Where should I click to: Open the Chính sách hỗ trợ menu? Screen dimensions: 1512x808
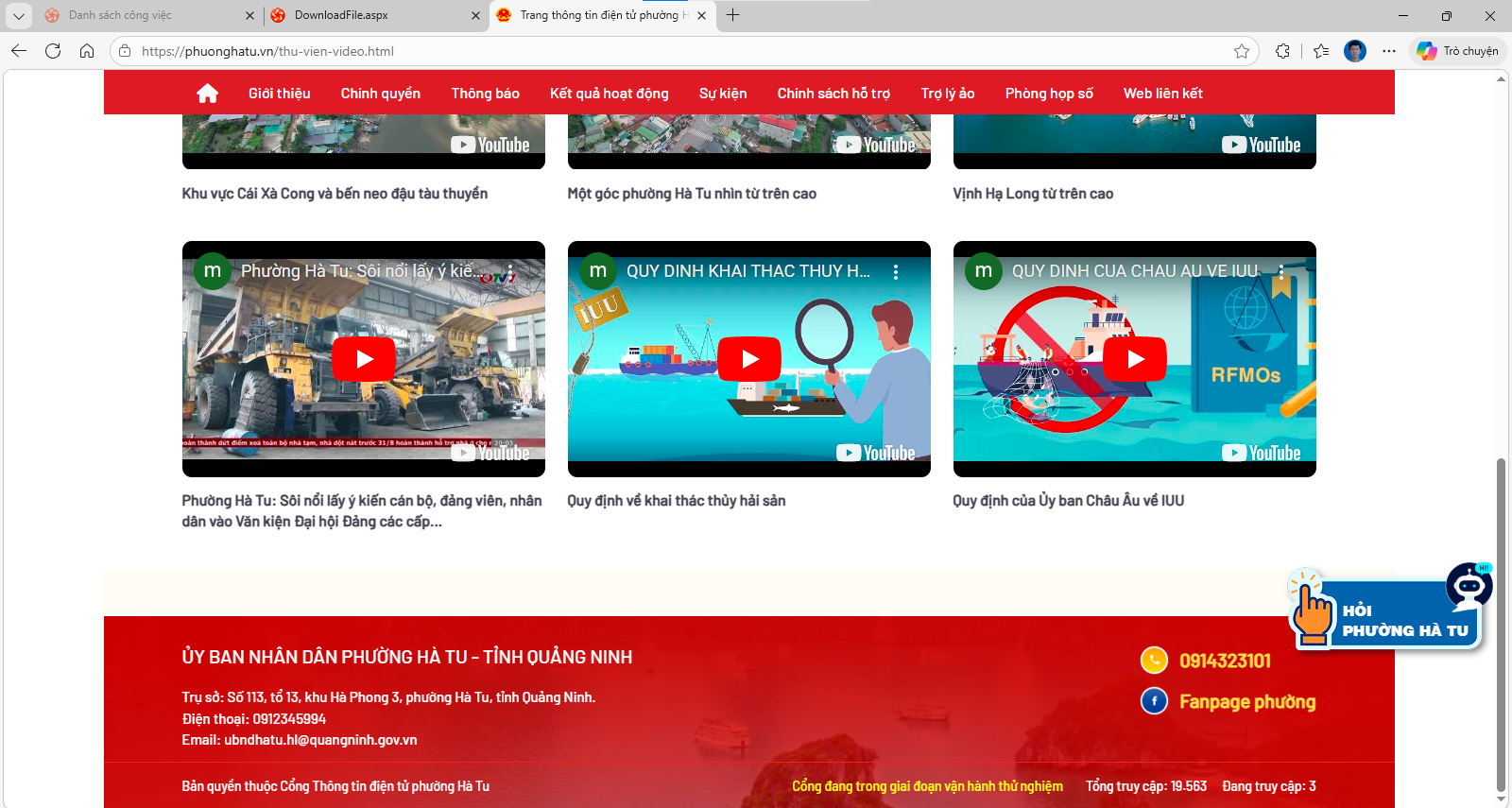833,93
